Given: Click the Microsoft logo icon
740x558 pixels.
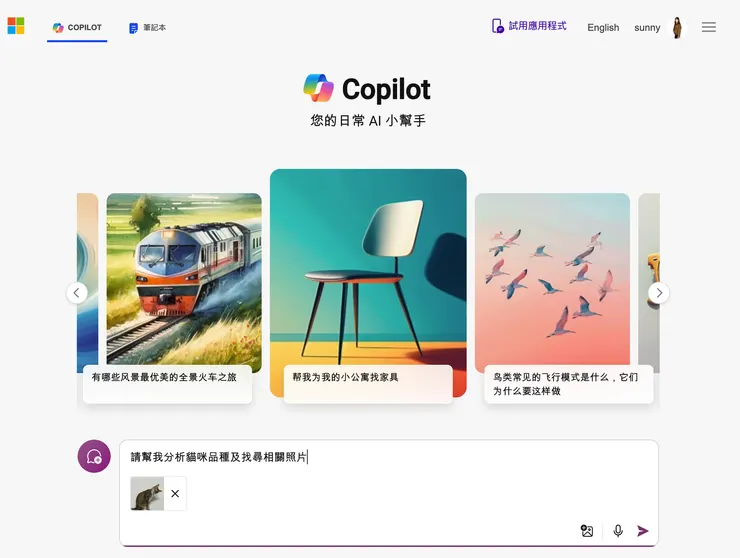Looking at the screenshot, I should 16,26.
